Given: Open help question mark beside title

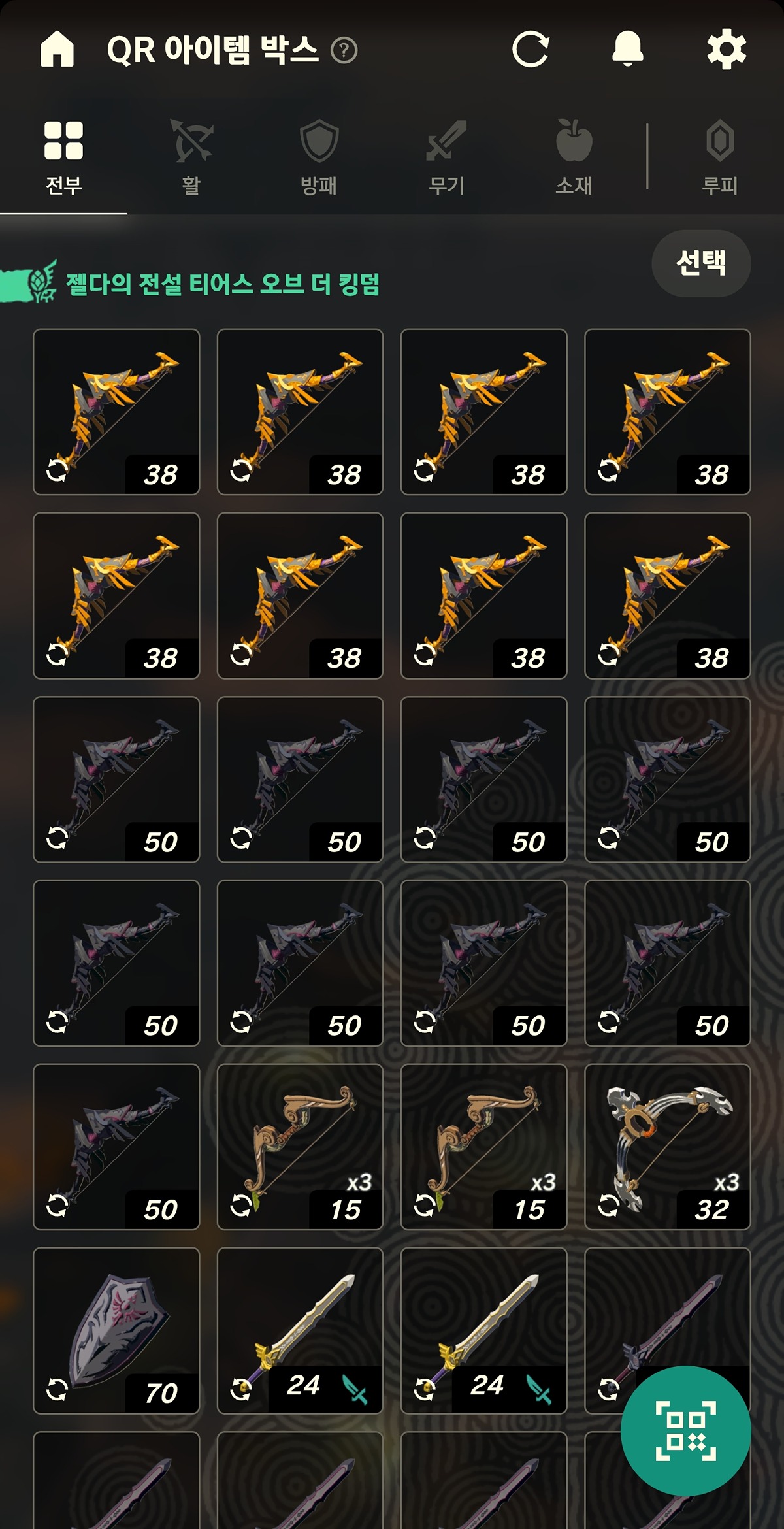Looking at the screenshot, I should (x=344, y=50).
